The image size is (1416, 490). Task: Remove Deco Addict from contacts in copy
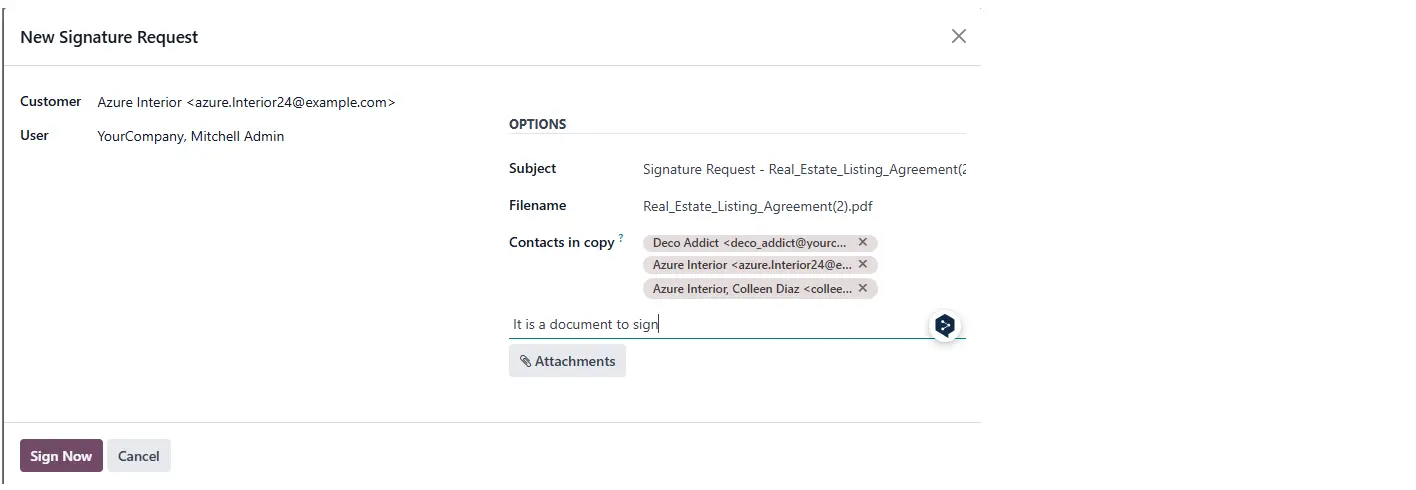pos(863,242)
